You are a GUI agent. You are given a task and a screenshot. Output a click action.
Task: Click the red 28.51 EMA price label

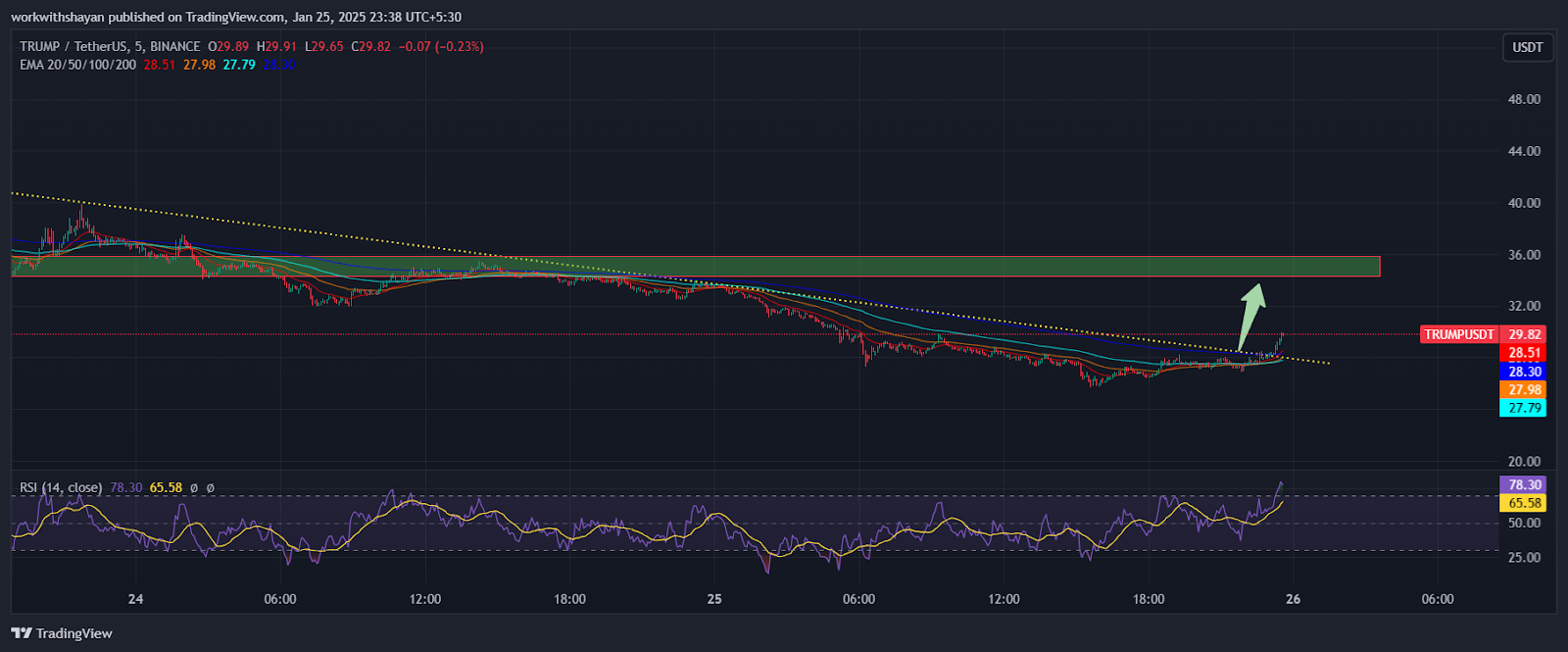click(x=1523, y=353)
